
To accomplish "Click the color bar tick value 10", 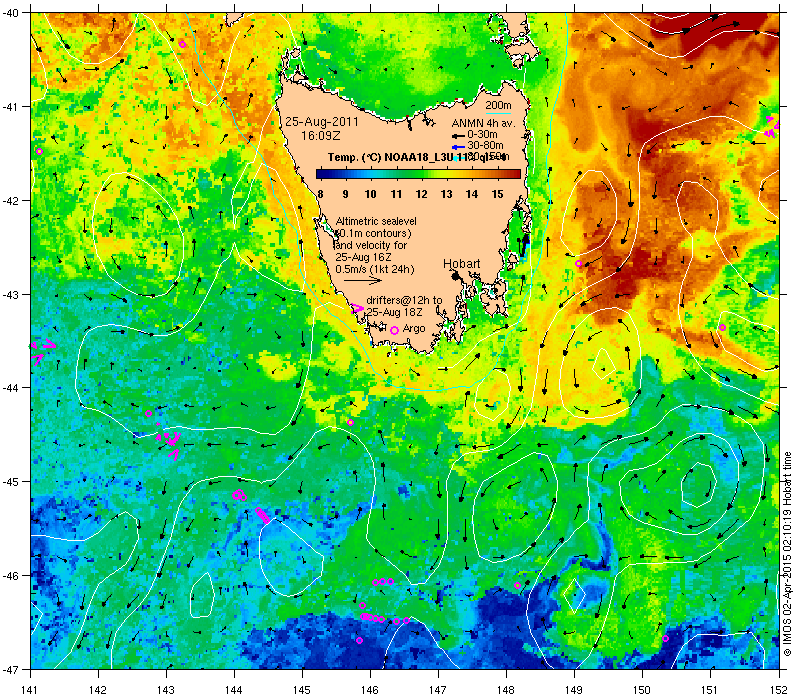I will [x=370, y=194].
